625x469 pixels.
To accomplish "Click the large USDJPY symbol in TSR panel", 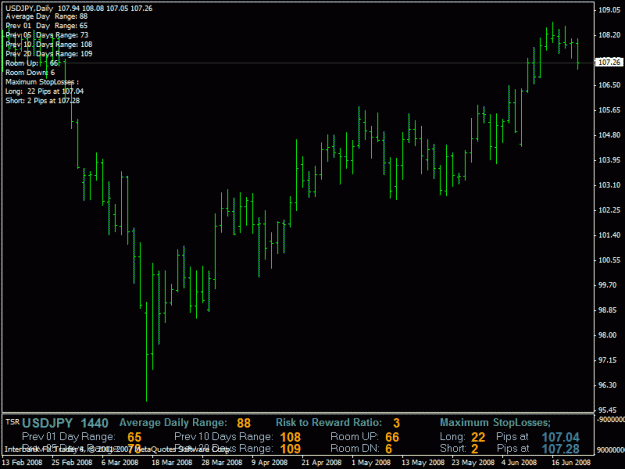I will 47,423.
